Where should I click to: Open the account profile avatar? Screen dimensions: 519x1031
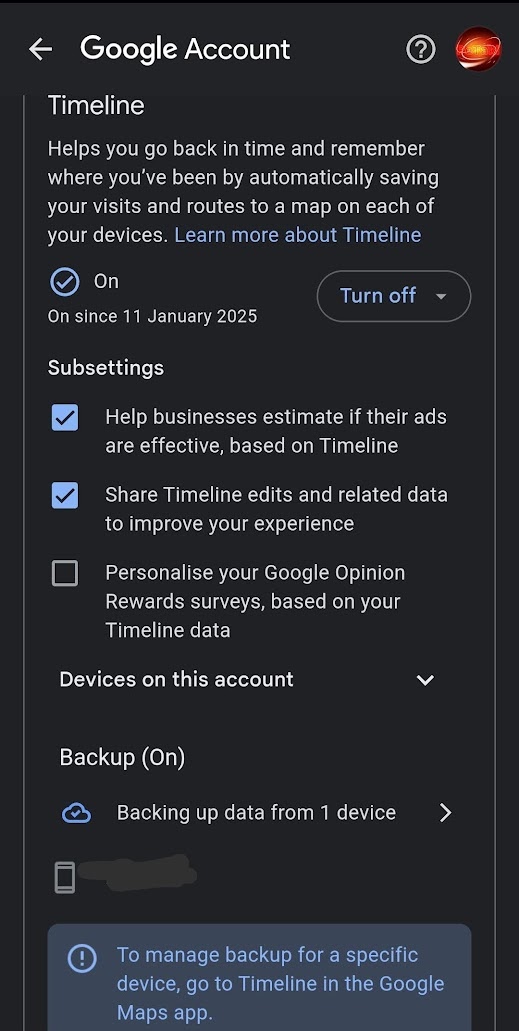coord(478,49)
